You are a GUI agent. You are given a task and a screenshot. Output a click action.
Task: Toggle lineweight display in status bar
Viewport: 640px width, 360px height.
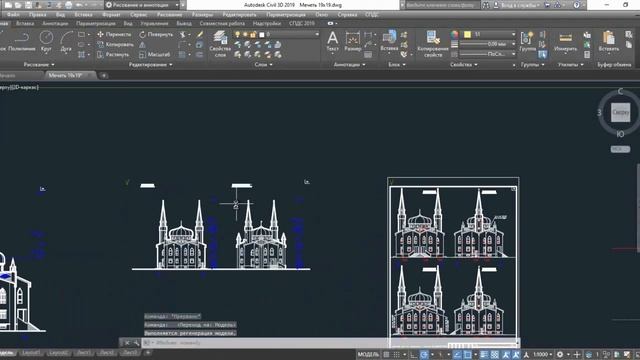[x=484, y=355]
